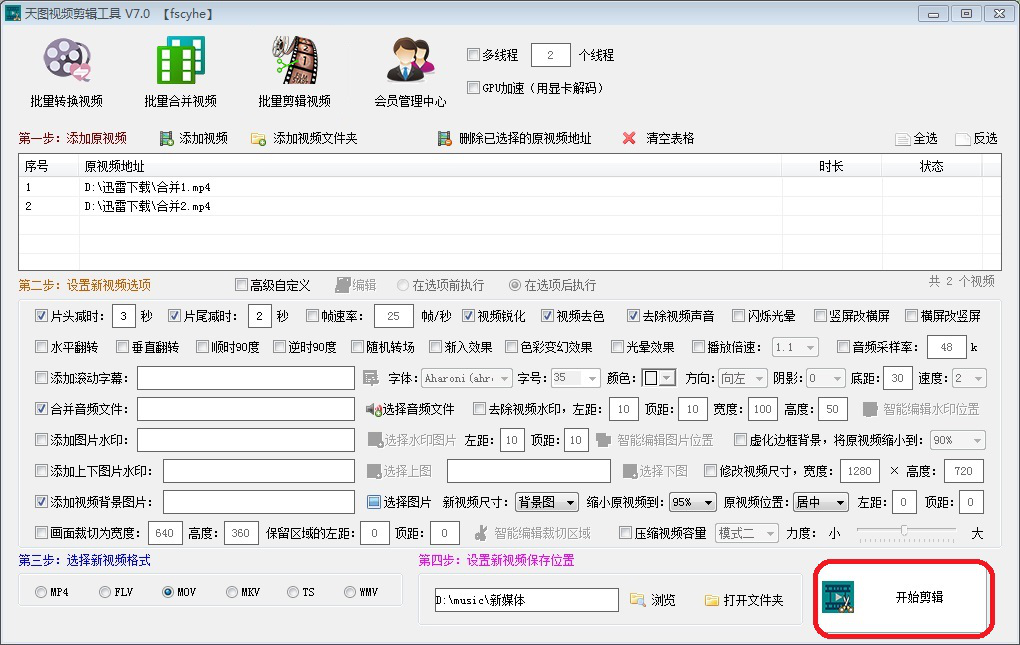The image size is (1020, 645).
Task: Click 清空表格 button label
Action: click(x=670, y=138)
